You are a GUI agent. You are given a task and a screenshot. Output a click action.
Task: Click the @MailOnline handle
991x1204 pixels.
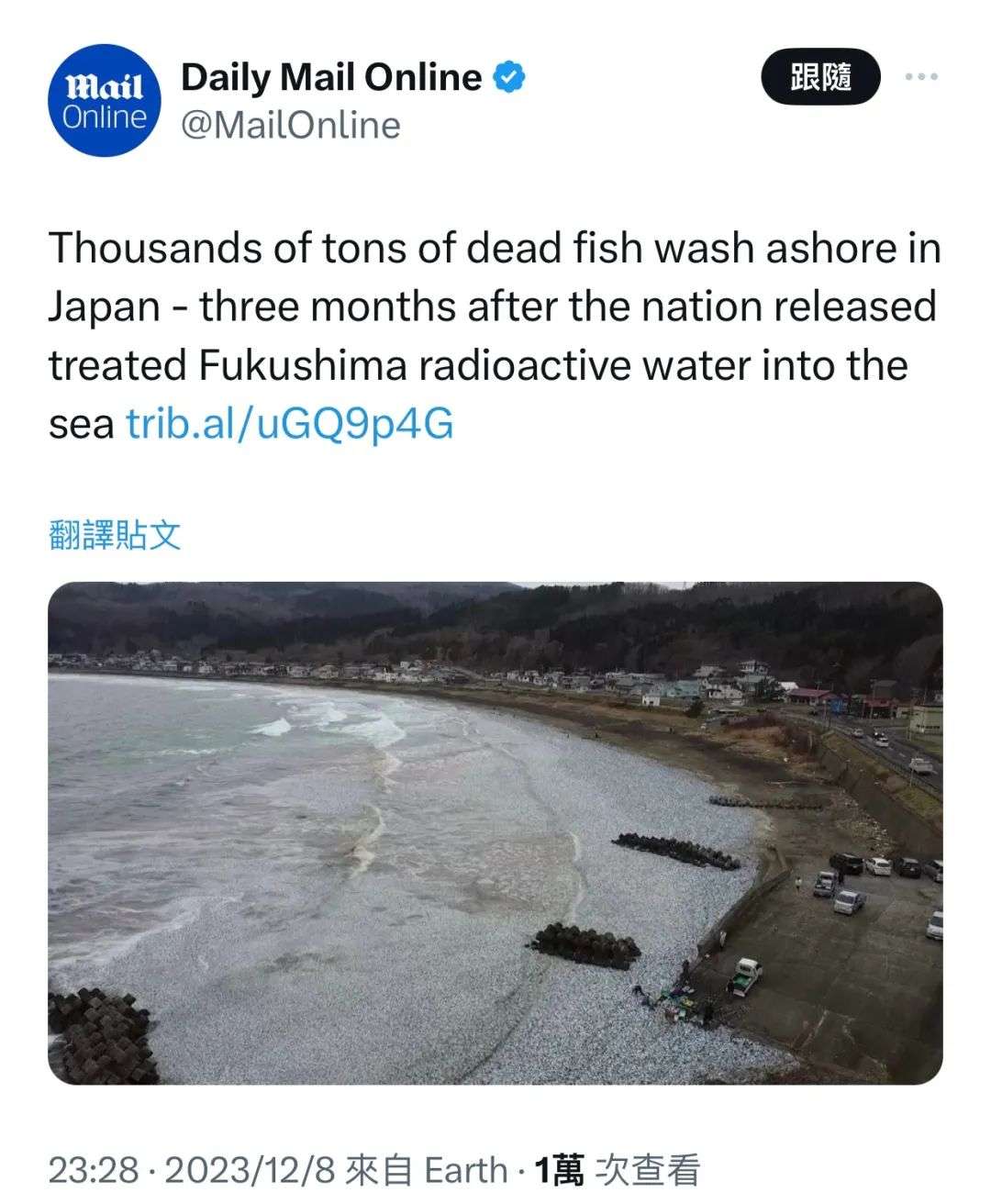291,125
